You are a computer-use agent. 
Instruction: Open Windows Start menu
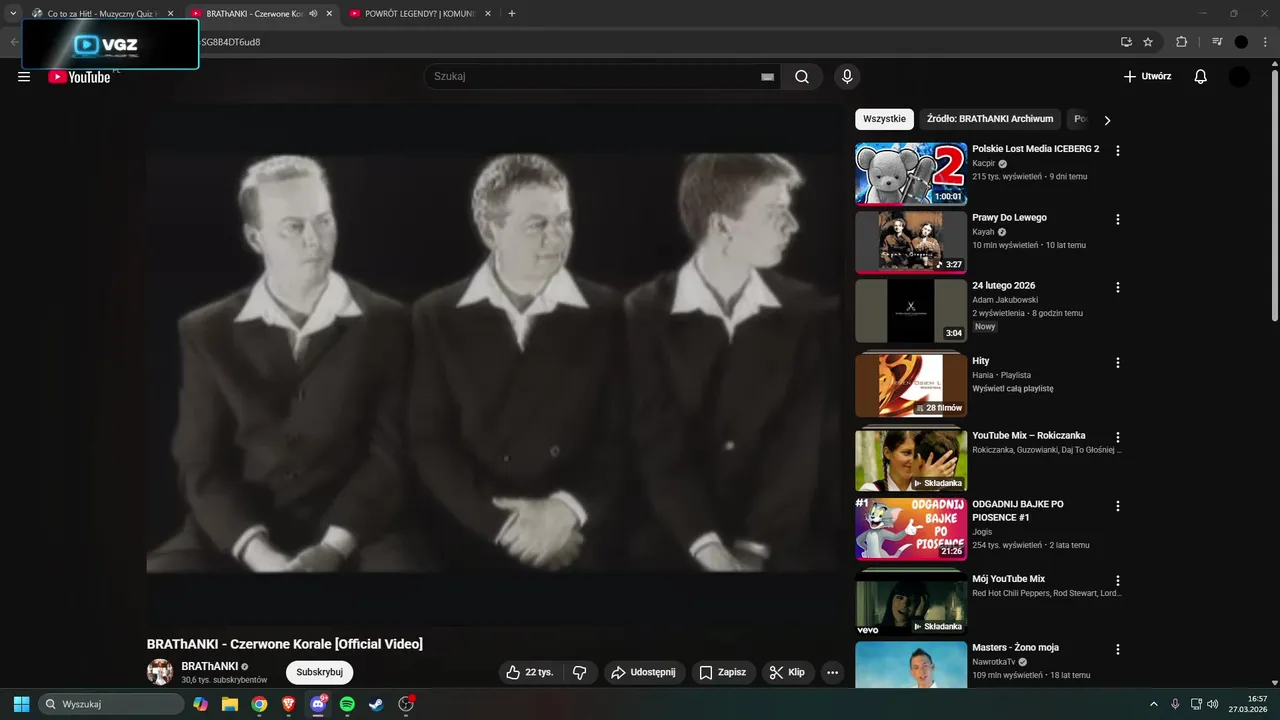click(21, 704)
